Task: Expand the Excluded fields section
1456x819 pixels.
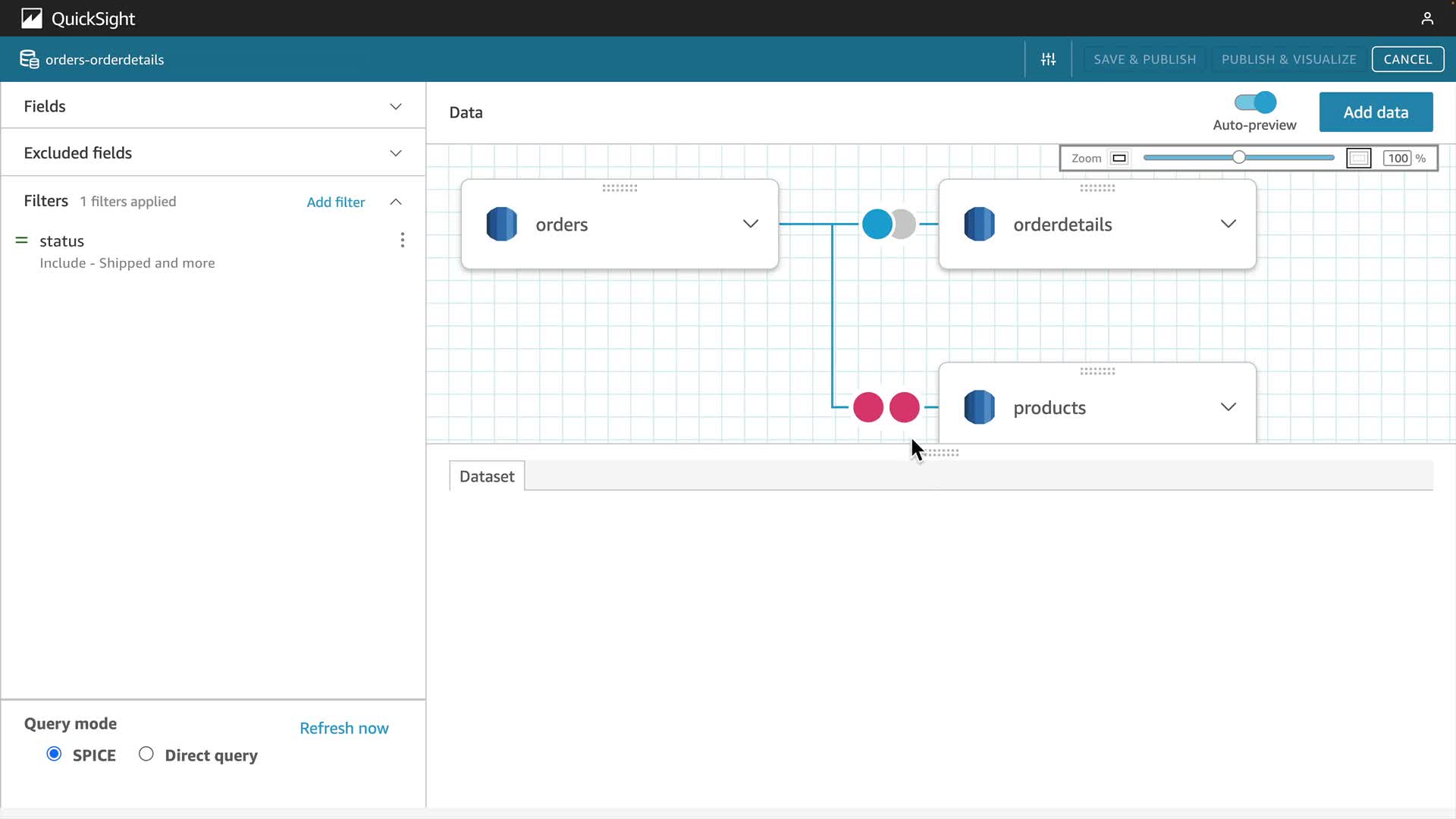Action: tap(395, 153)
